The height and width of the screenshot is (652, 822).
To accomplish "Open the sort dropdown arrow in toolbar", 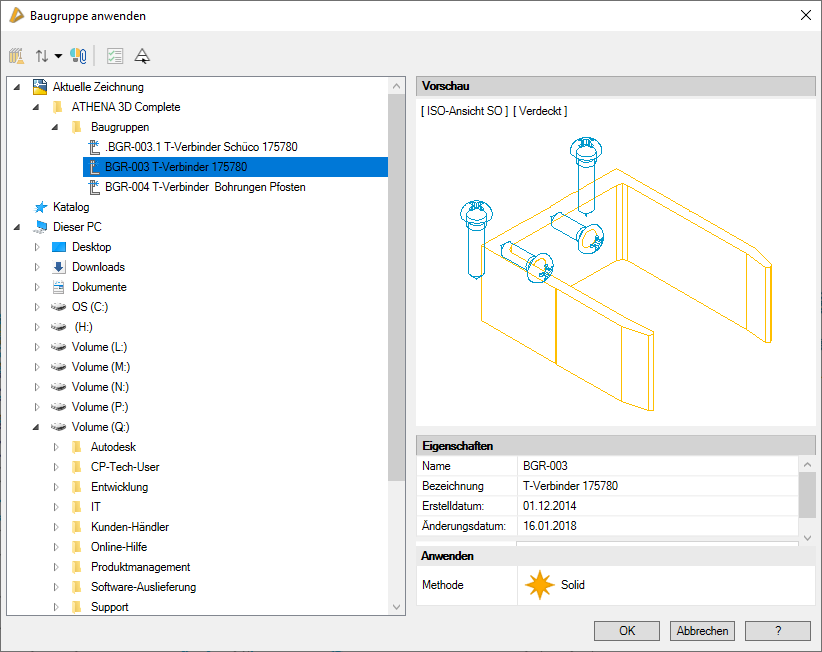I will 58,56.
